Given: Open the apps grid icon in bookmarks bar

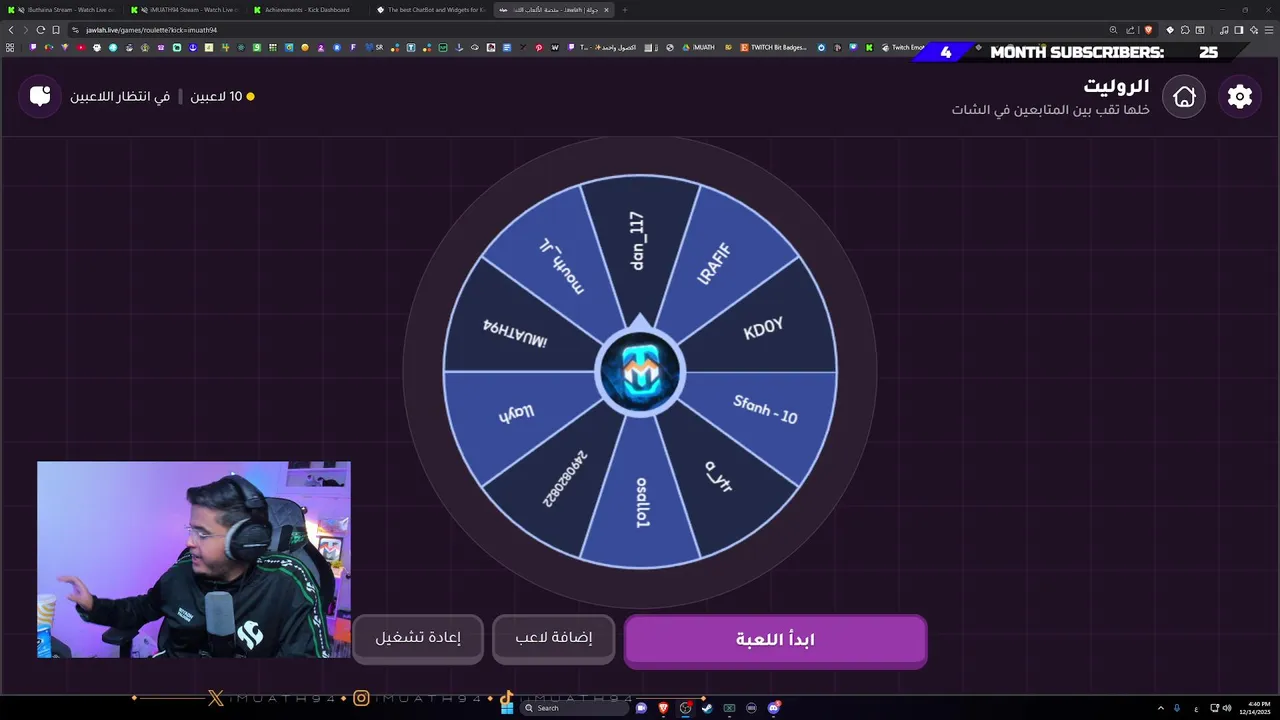Looking at the screenshot, I should [10, 47].
